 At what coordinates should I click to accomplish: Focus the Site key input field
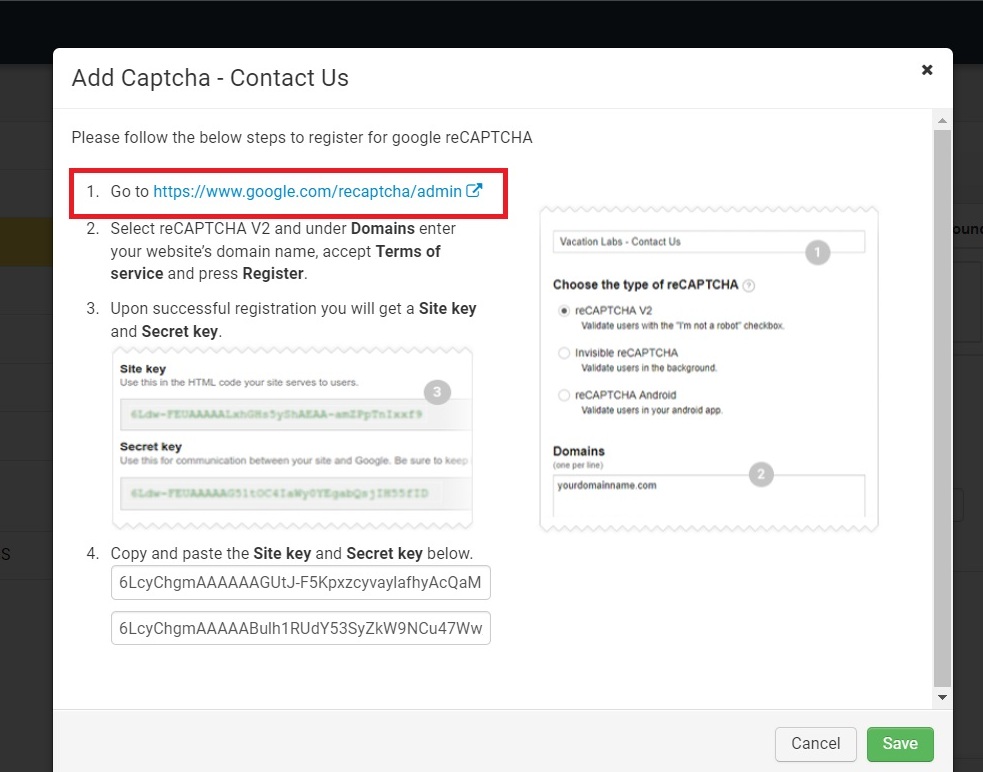coord(300,582)
